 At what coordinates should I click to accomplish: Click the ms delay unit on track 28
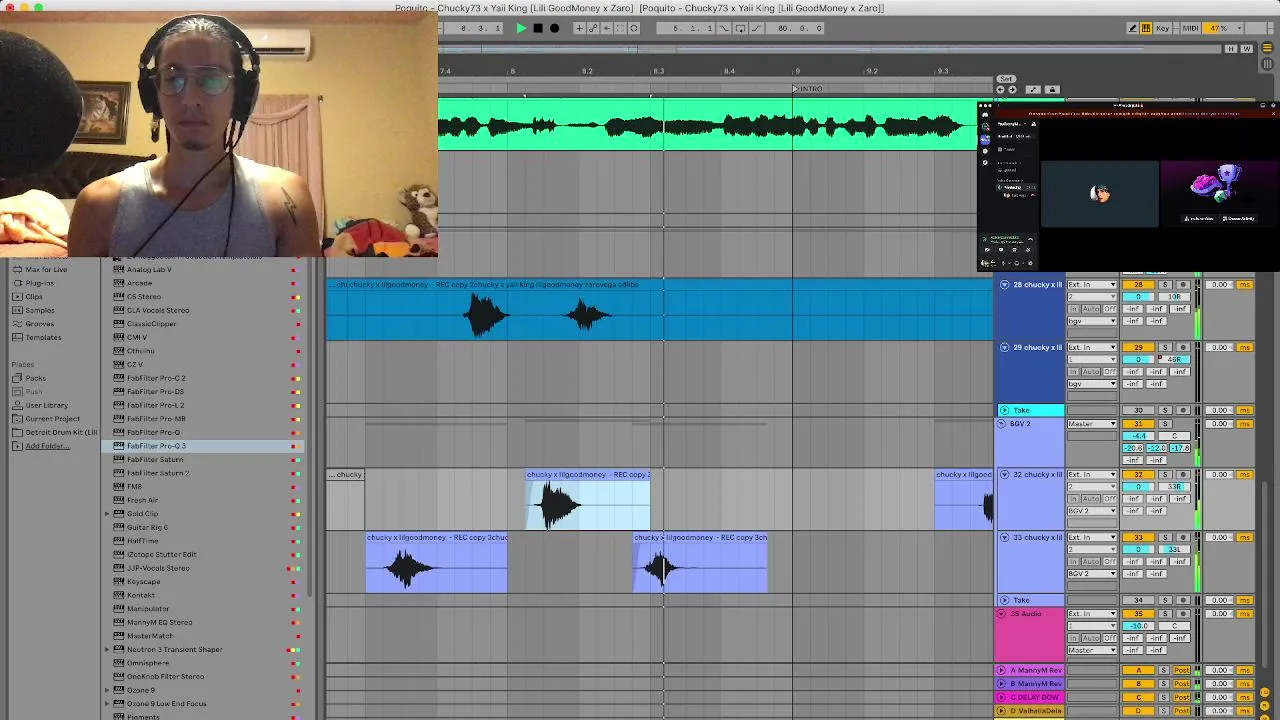coord(1244,285)
